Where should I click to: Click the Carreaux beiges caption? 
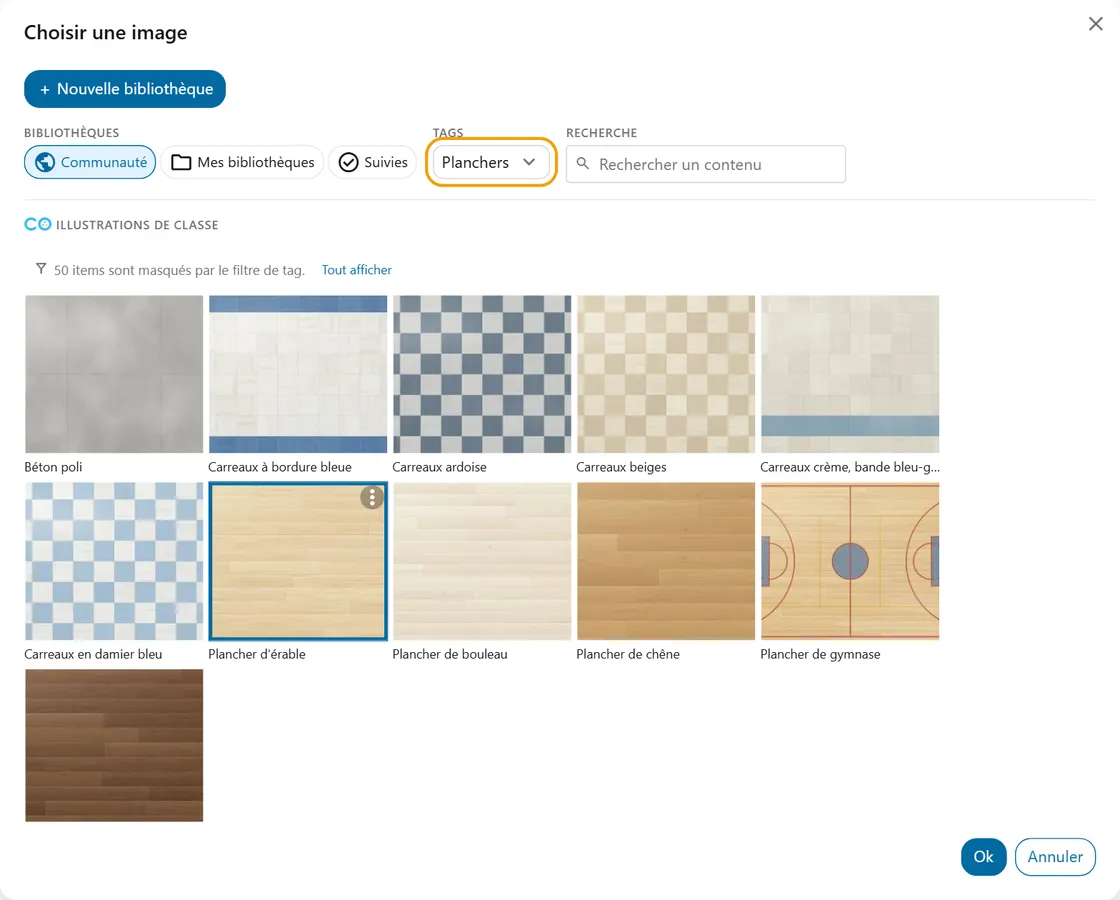621,467
